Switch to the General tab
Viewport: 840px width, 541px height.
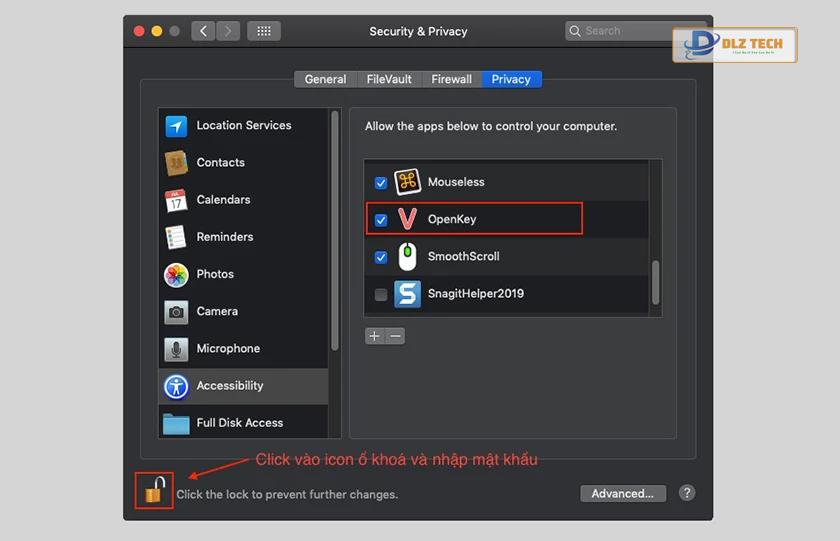coord(325,79)
